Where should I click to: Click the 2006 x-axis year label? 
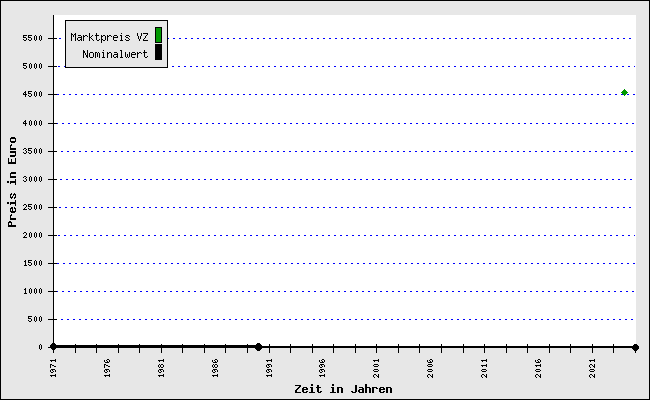click(x=430, y=367)
